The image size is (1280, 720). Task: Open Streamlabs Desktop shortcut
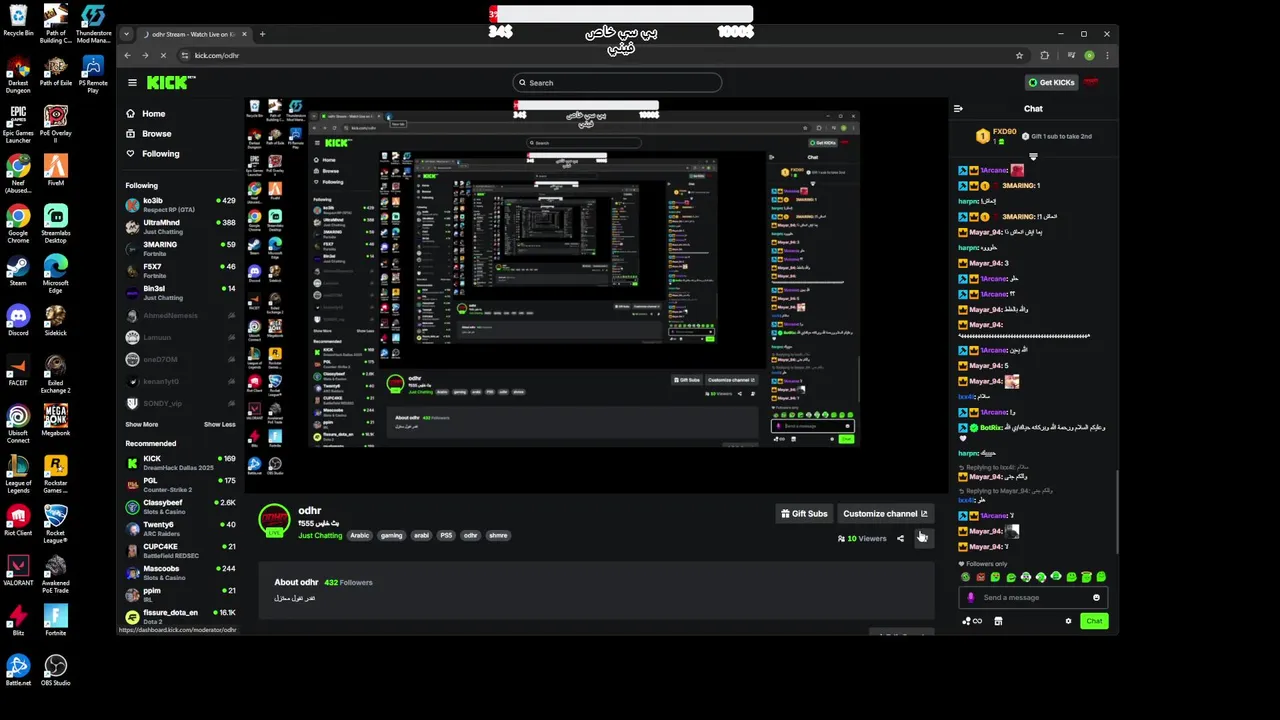pos(56,223)
